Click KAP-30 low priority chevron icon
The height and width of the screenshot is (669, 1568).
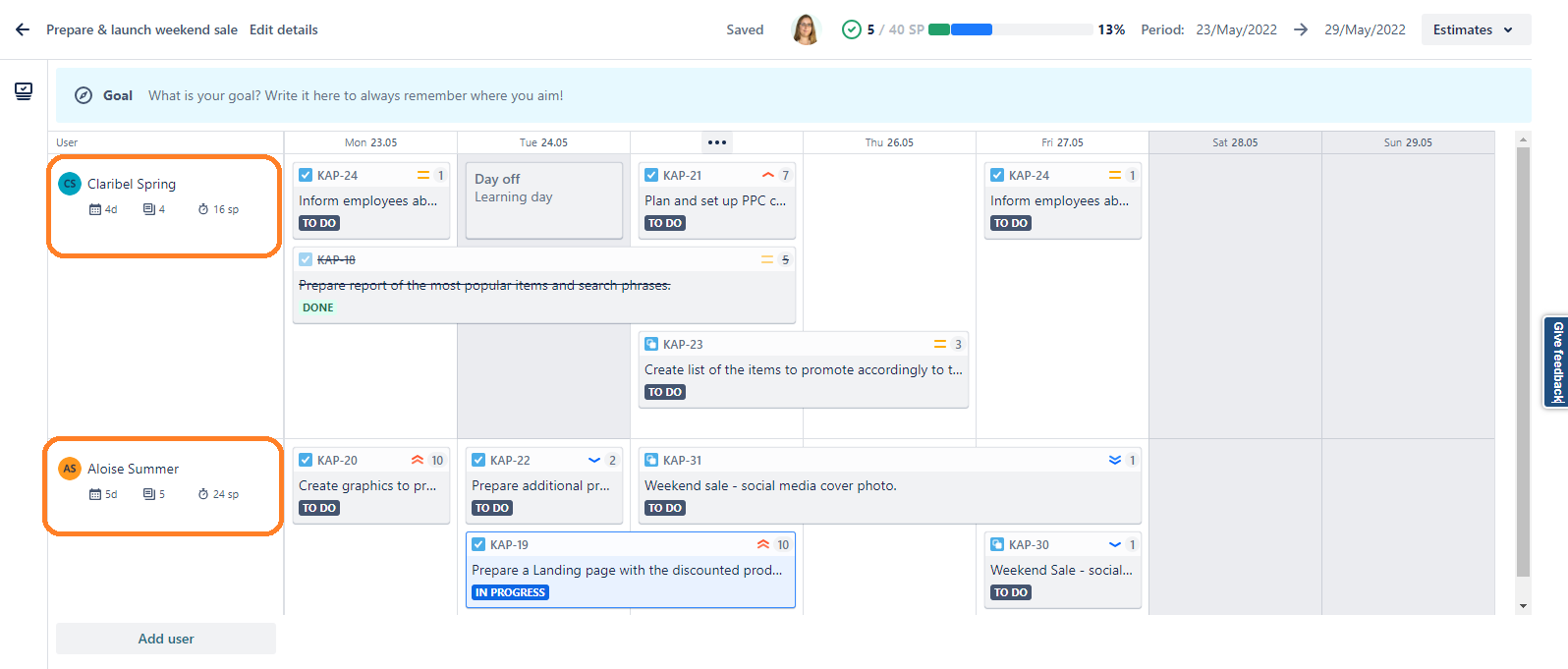1115,544
